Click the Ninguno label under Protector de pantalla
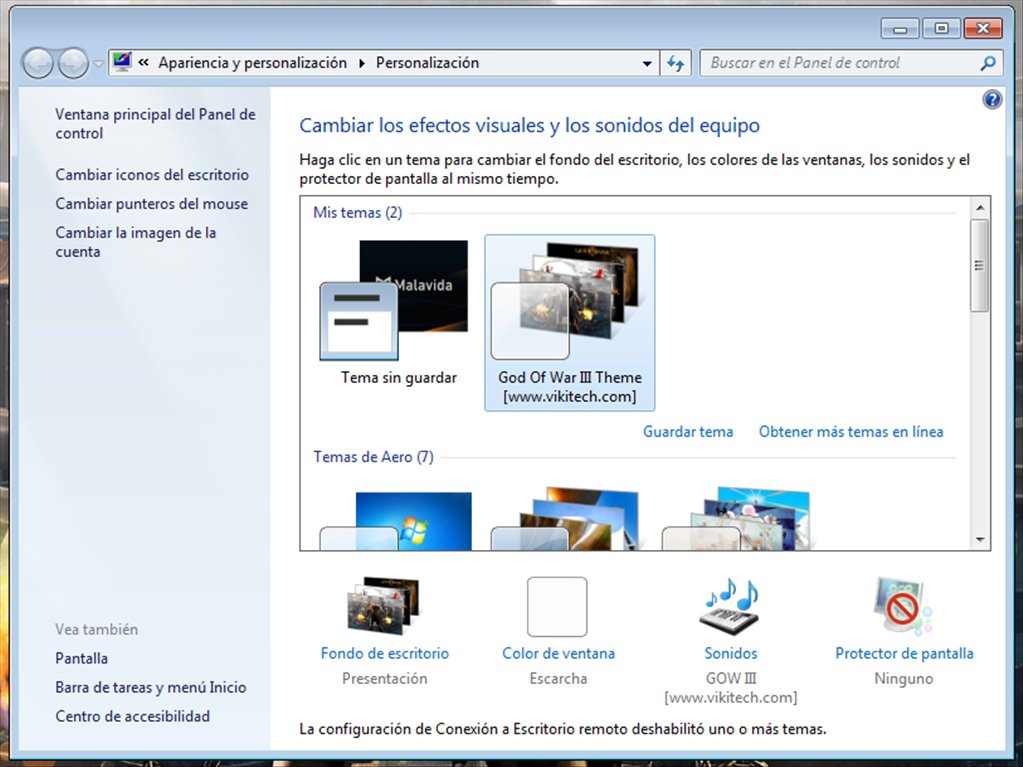This screenshot has width=1023, height=767. tap(904, 679)
